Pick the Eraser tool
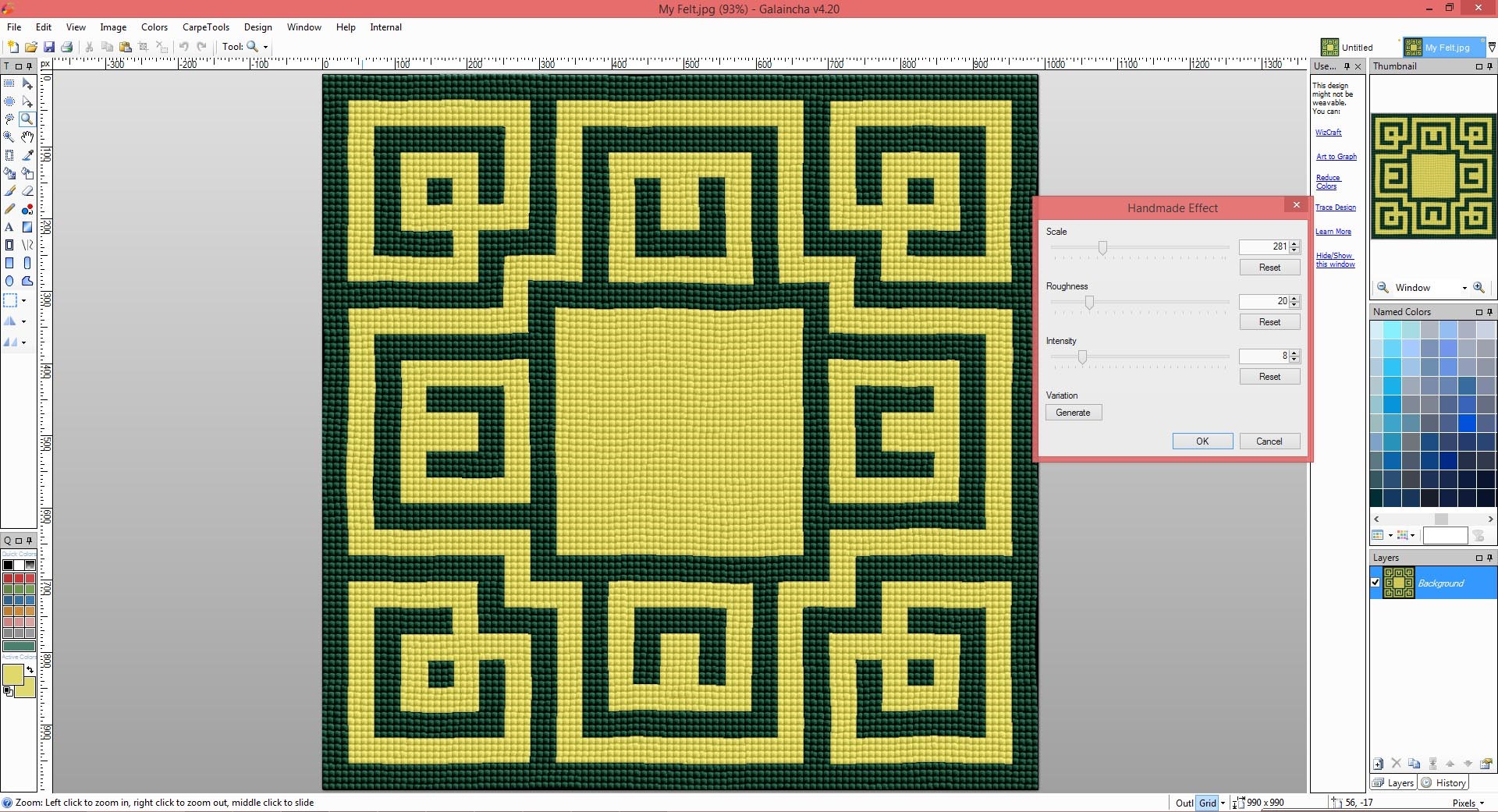The width and height of the screenshot is (1498, 812). (27, 191)
